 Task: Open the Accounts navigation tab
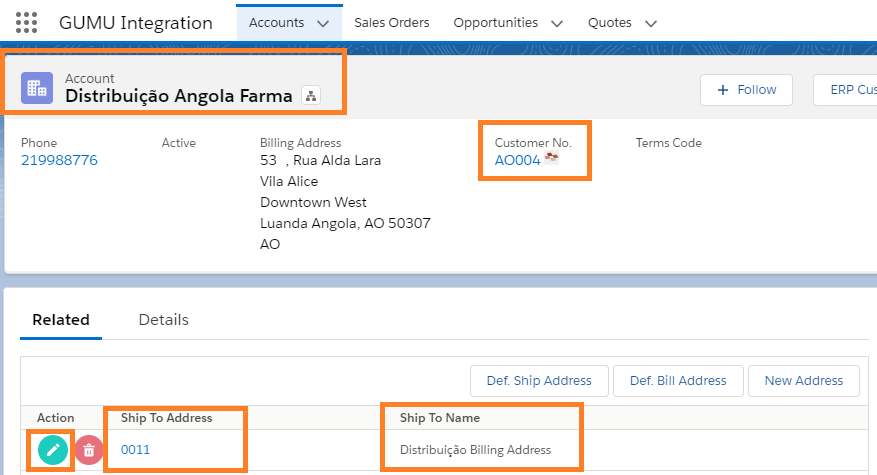276,23
